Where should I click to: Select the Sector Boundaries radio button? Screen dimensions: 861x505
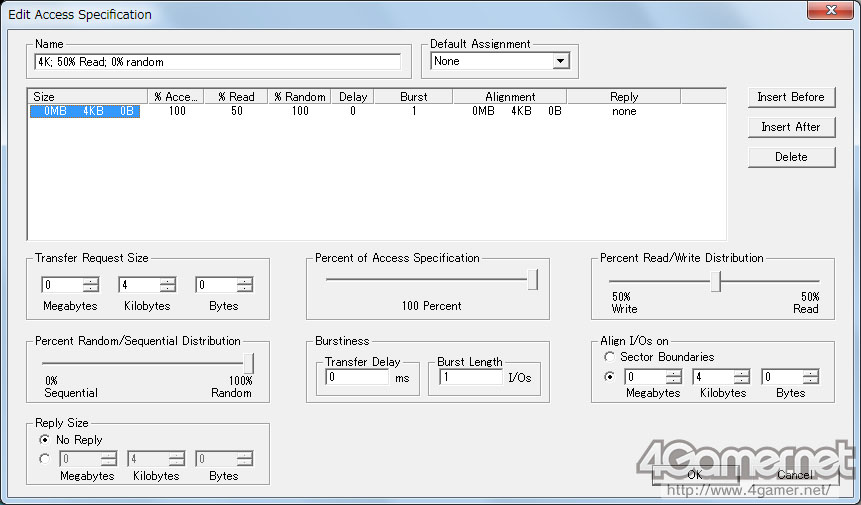(609, 357)
